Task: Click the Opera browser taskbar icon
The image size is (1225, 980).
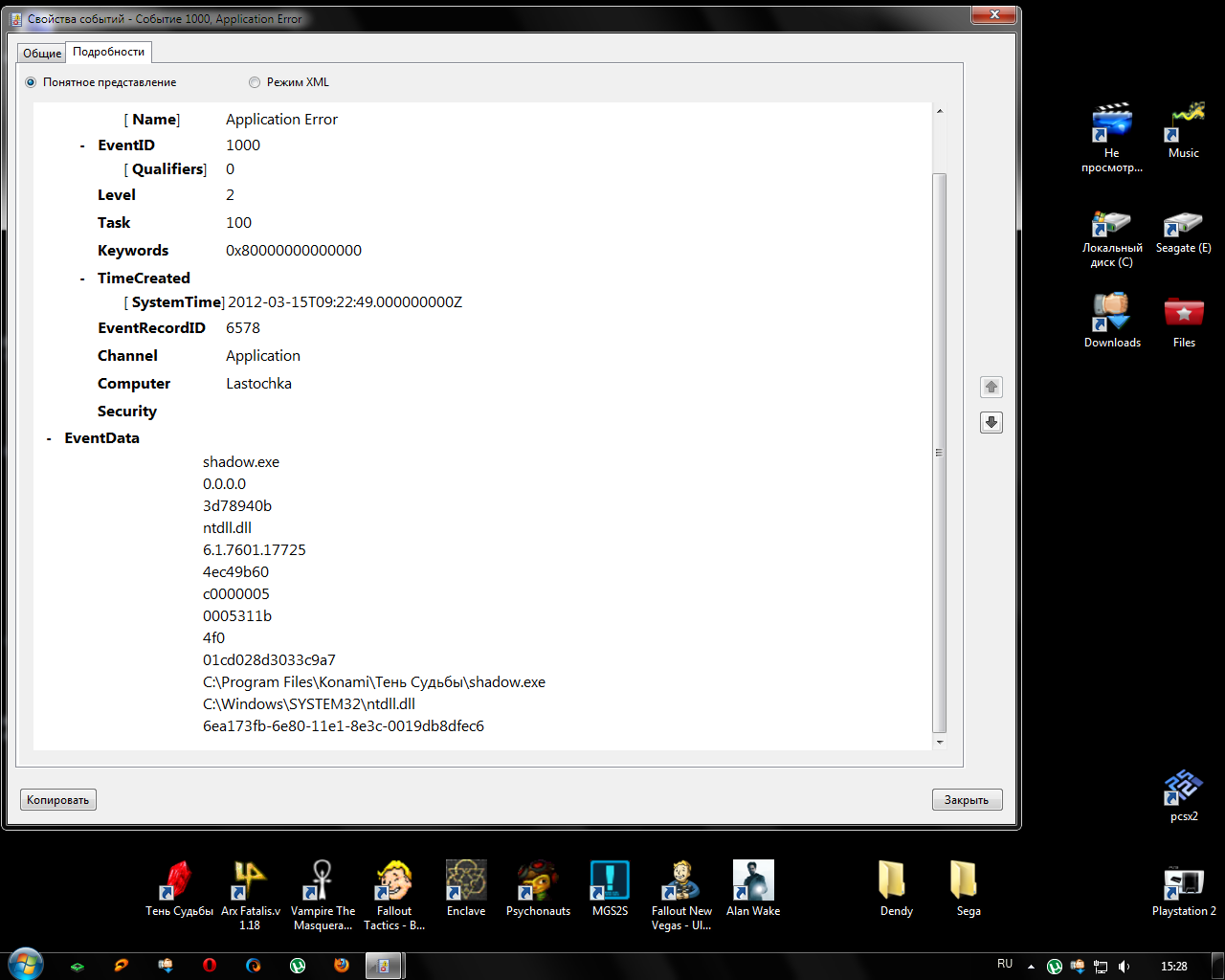Action: tap(210, 966)
